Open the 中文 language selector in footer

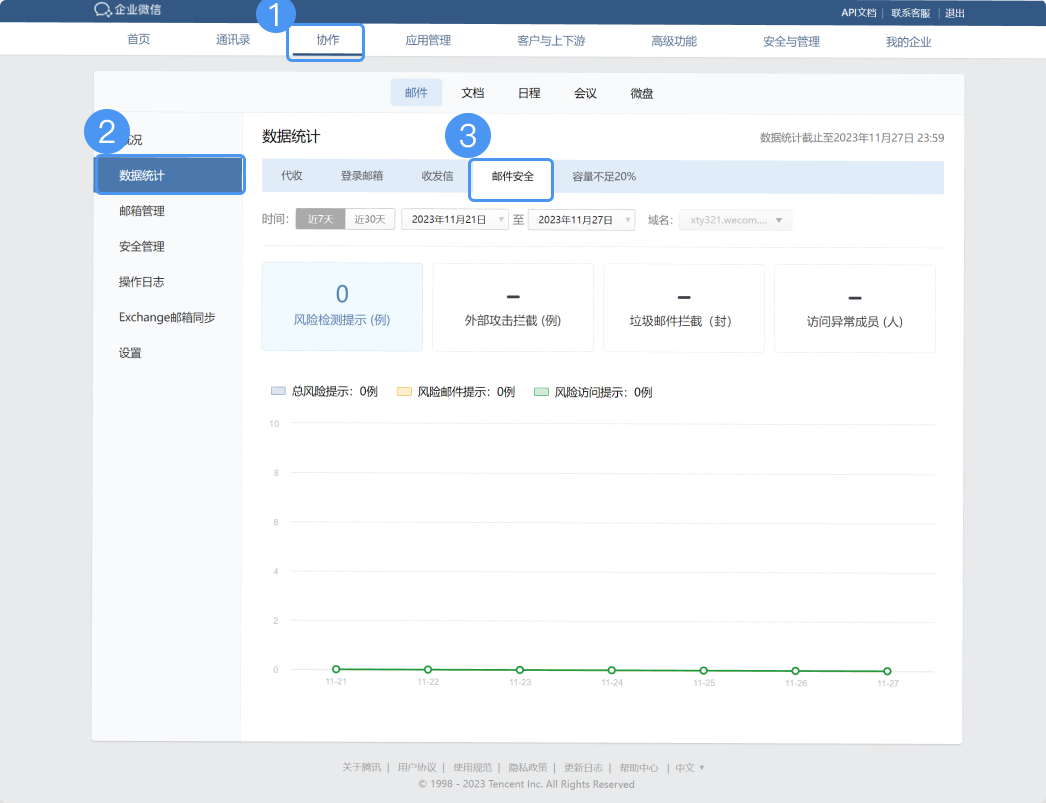[689, 768]
